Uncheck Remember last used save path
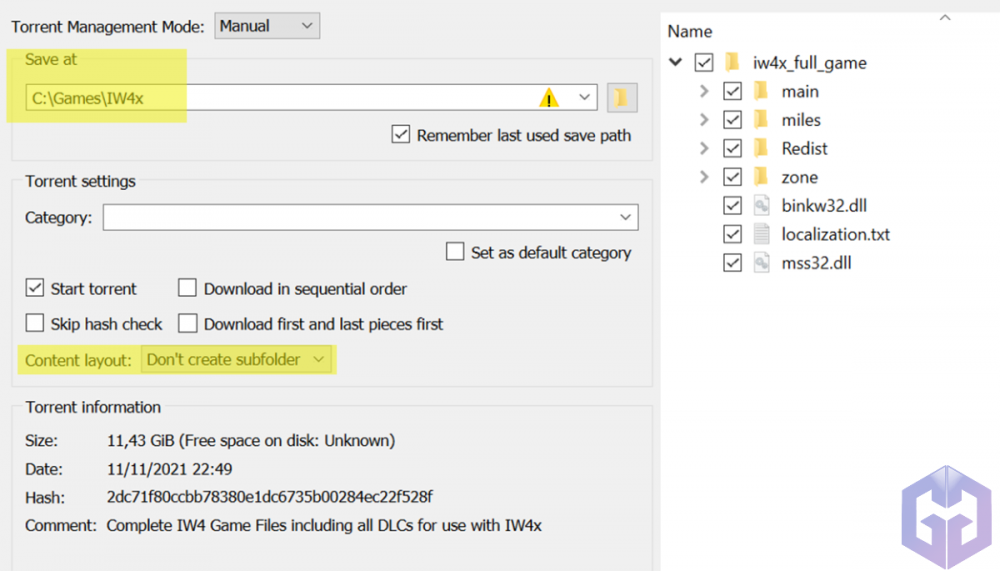 pos(401,135)
